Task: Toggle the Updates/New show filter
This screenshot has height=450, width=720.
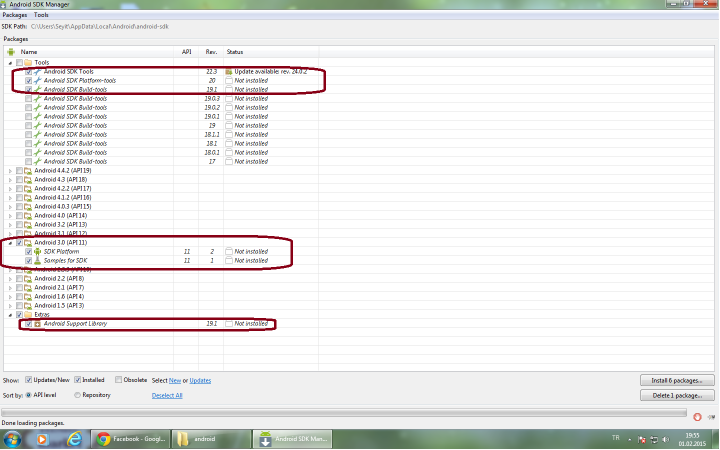Action: click(x=28, y=380)
